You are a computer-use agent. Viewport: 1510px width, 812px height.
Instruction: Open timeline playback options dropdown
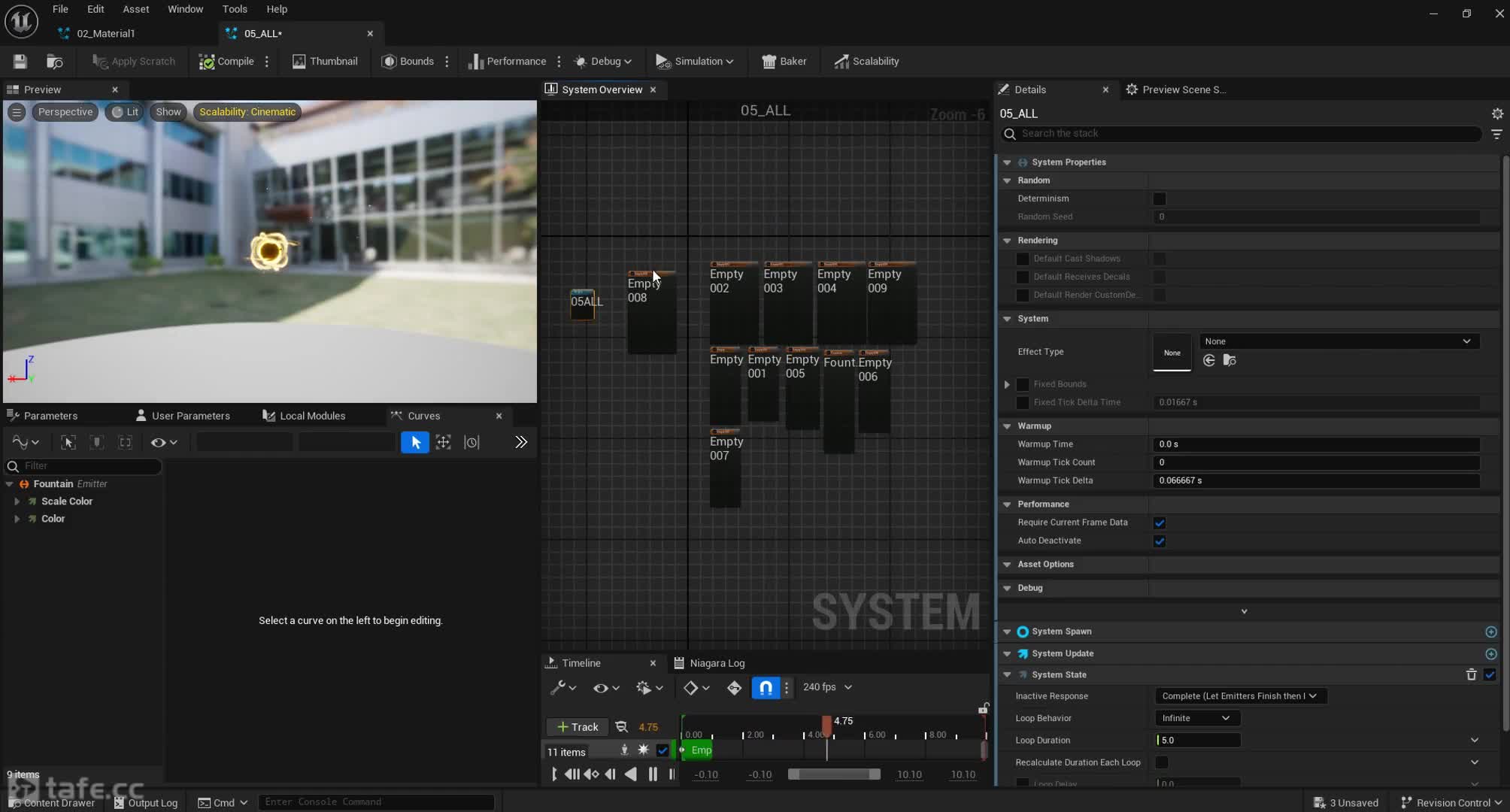pyautogui.click(x=650, y=687)
